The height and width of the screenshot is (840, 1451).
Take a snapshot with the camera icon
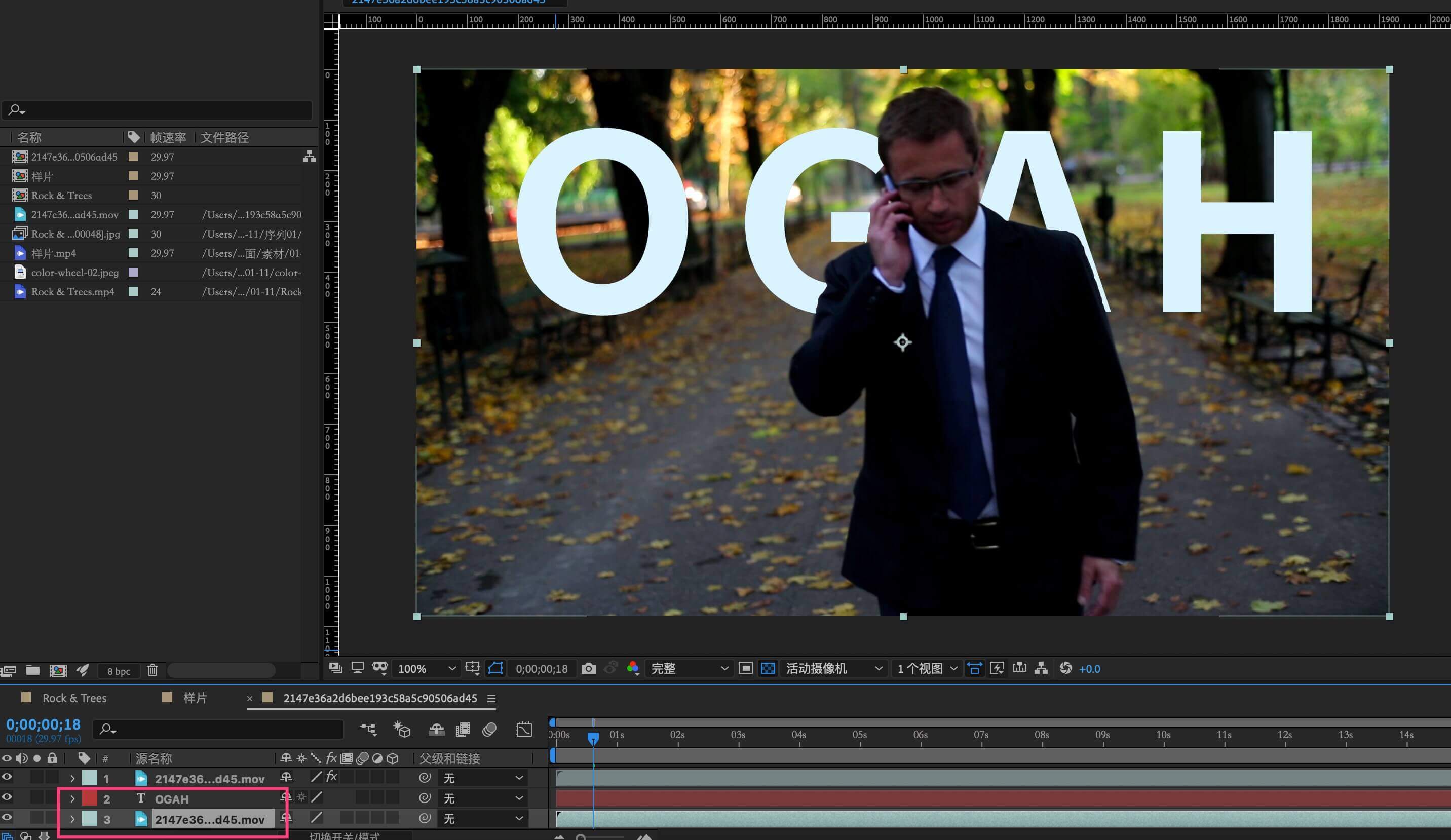(x=588, y=668)
